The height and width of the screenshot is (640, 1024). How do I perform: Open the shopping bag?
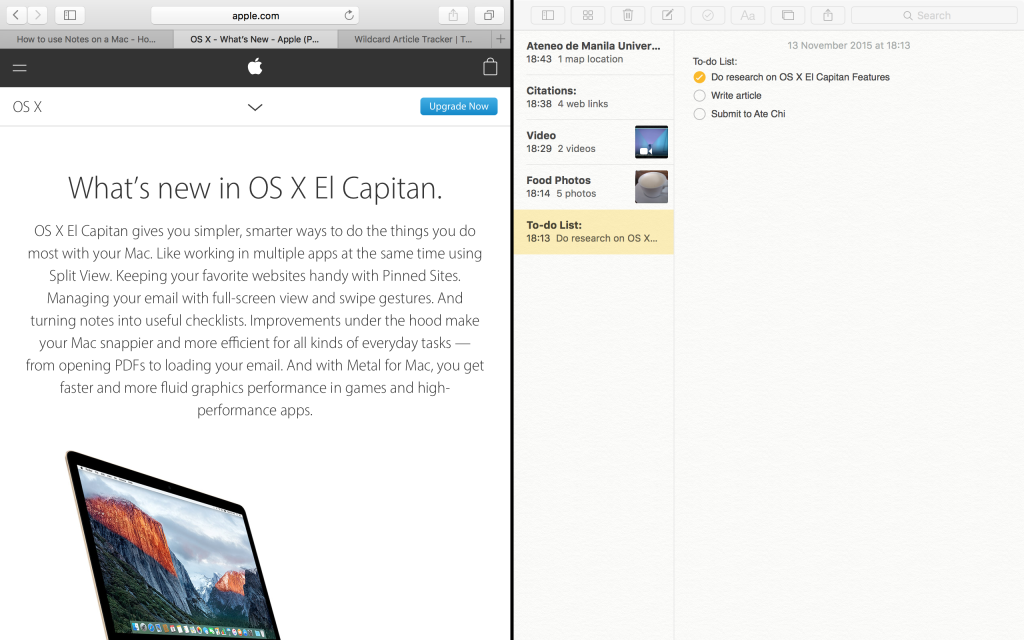[x=490, y=67]
